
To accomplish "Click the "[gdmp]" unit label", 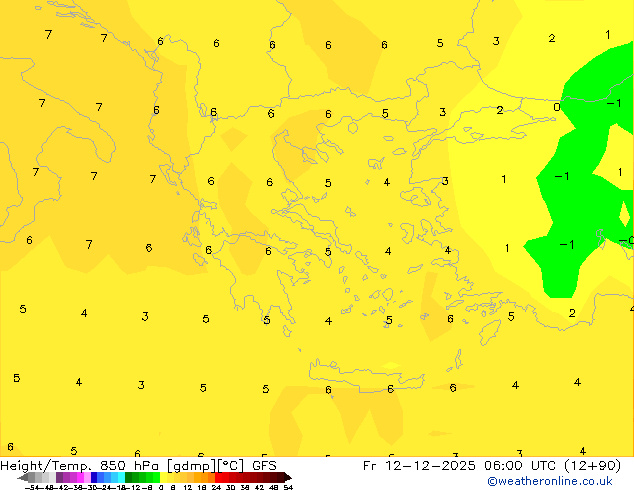I will pos(192,466).
